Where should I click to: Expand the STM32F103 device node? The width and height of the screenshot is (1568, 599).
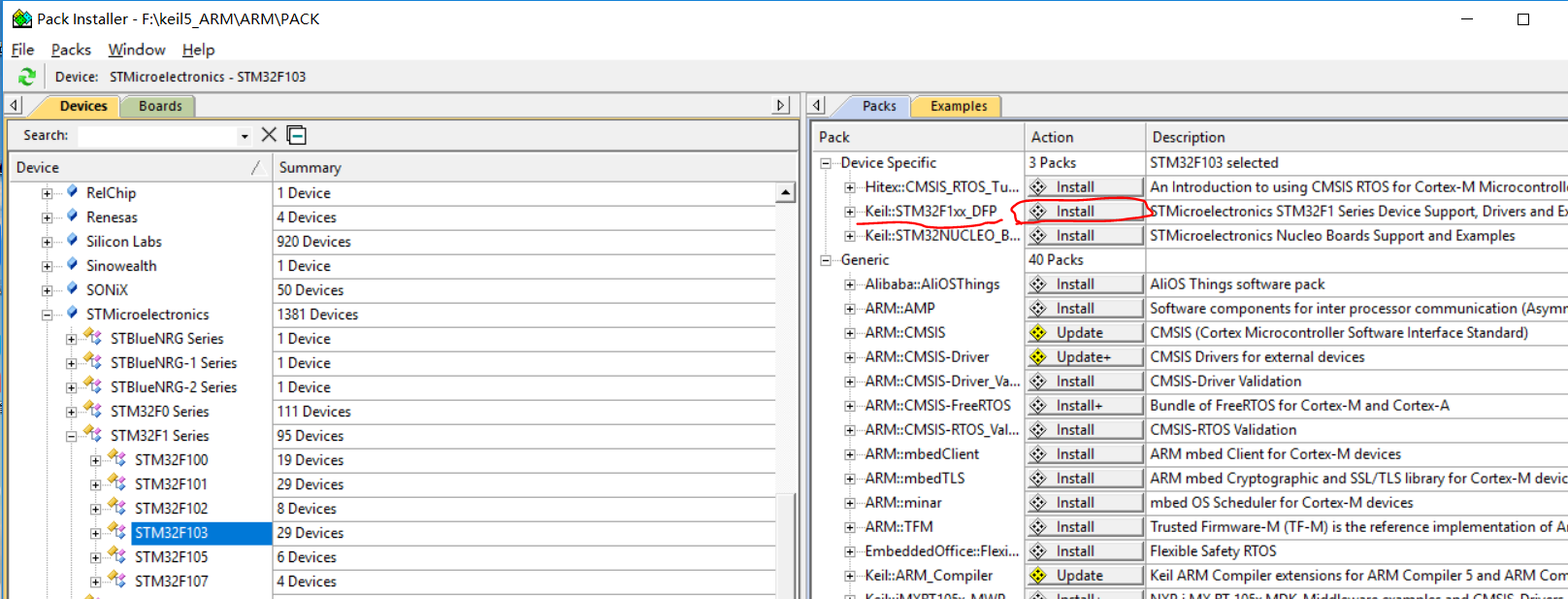click(95, 533)
